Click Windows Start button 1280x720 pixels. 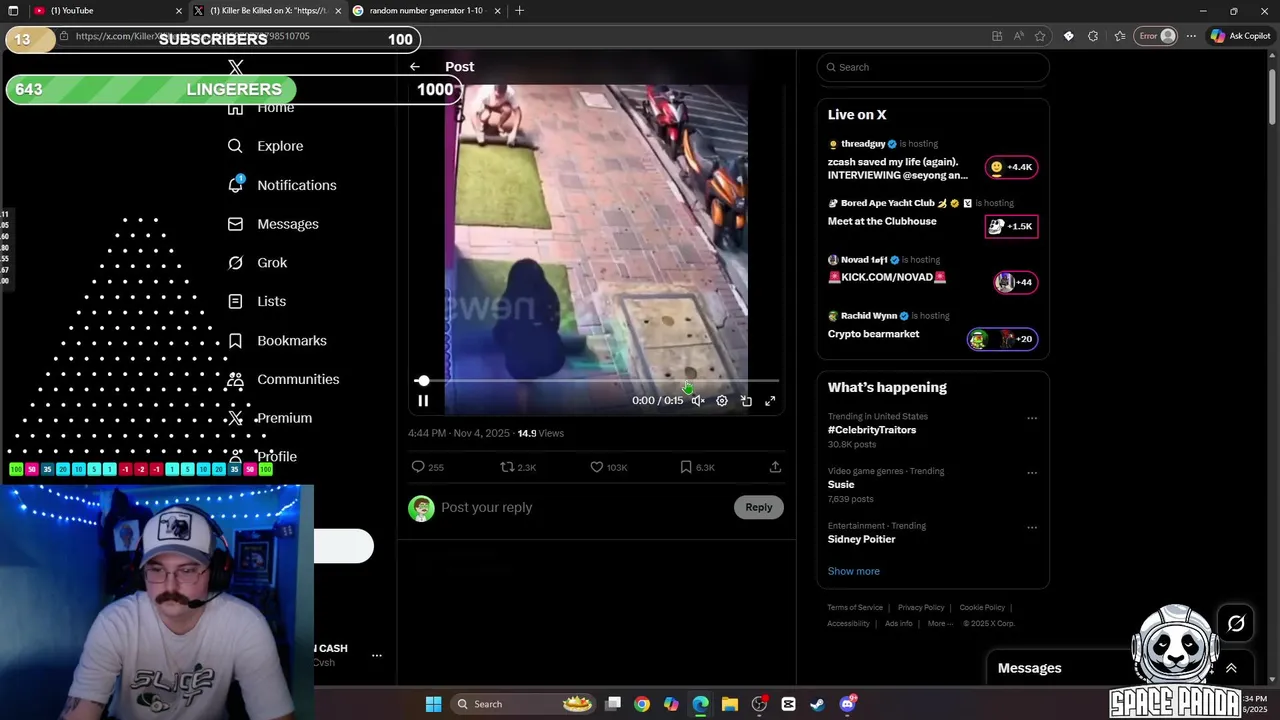433,704
